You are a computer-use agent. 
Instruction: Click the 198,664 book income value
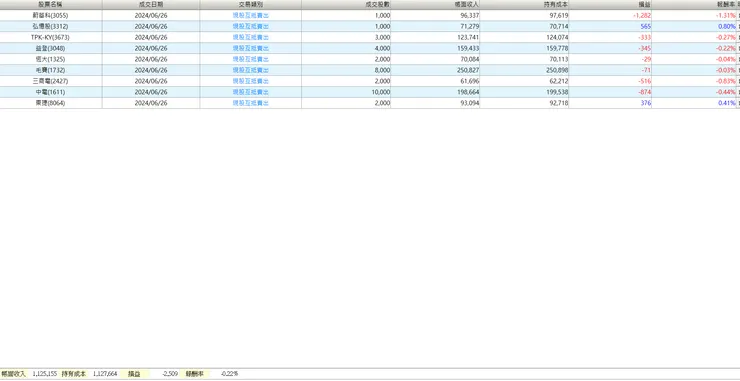(x=468, y=92)
